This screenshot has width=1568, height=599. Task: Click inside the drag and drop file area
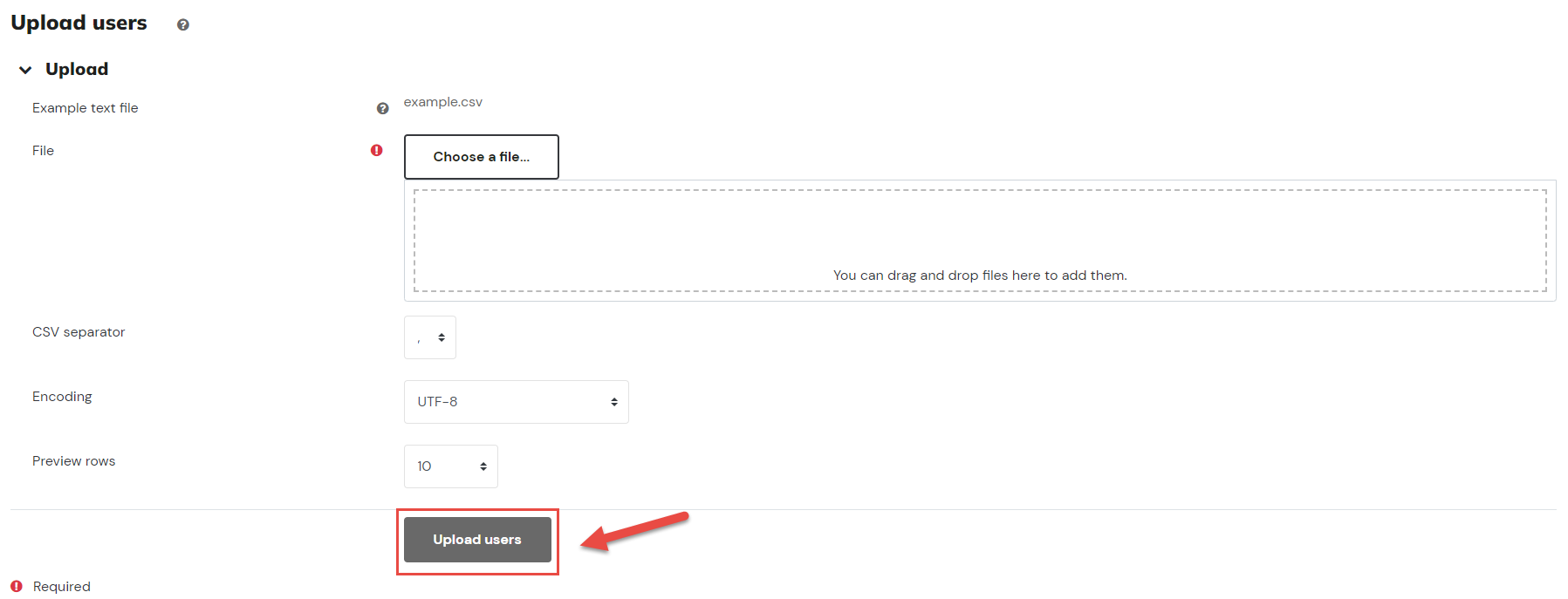point(980,241)
